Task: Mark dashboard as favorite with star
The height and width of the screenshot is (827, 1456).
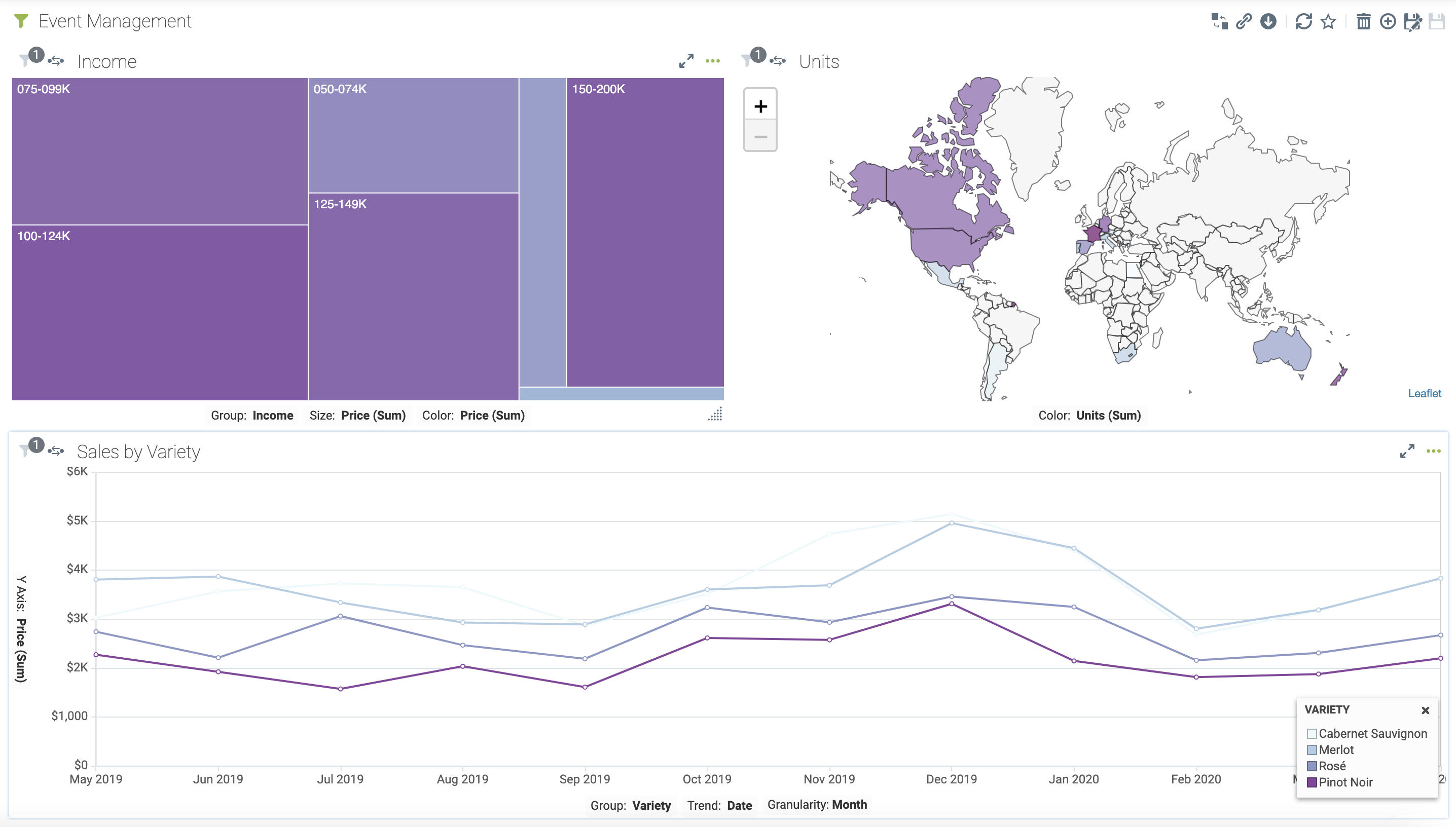Action: (x=1328, y=22)
